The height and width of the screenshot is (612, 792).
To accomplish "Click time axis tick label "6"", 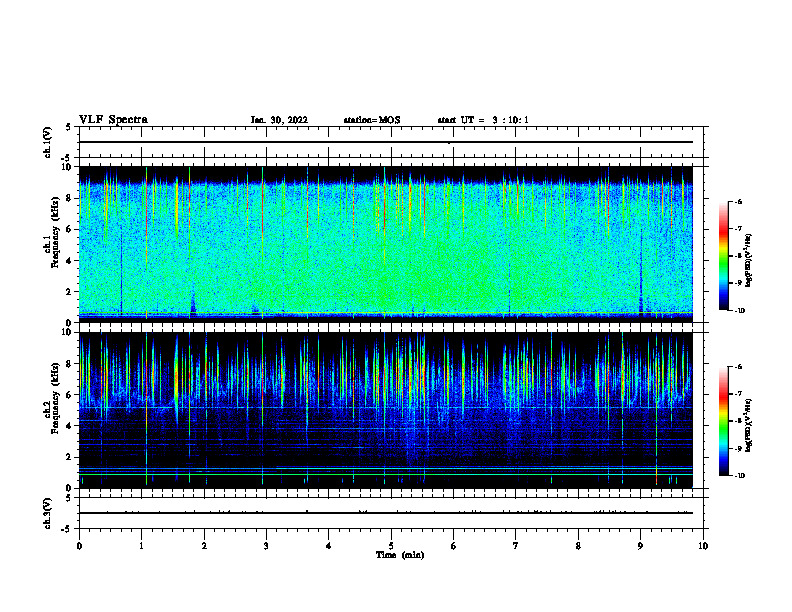I will [454, 546].
